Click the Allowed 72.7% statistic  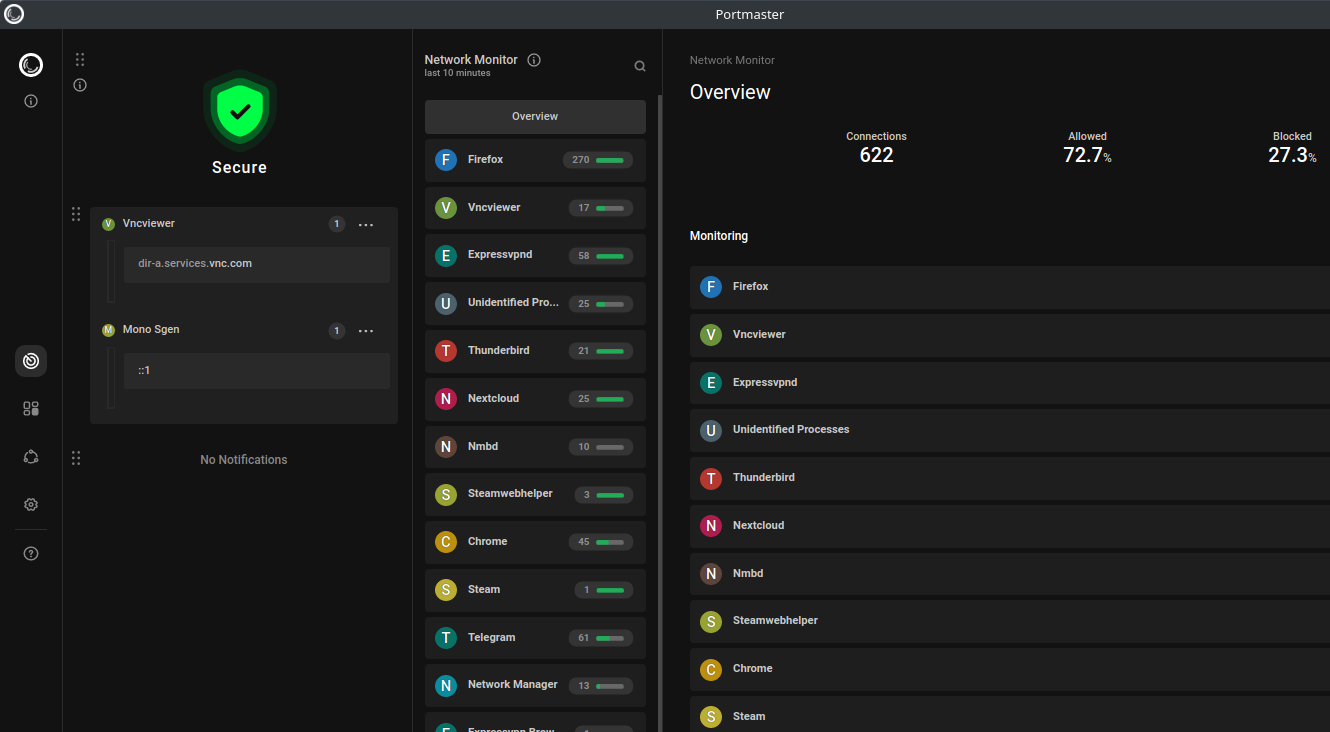1087,147
